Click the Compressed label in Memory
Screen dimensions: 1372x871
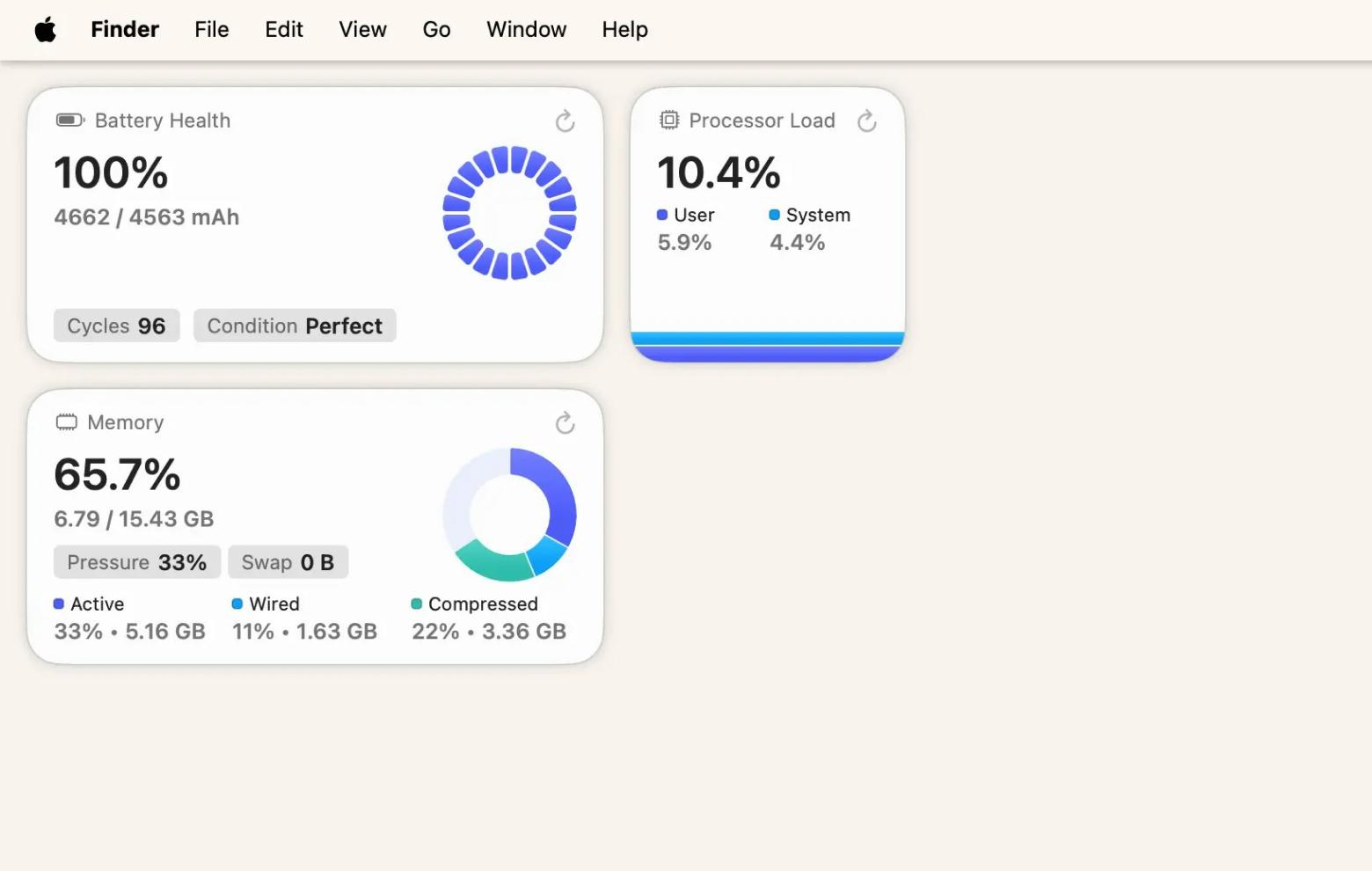pyautogui.click(x=483, y=604)
